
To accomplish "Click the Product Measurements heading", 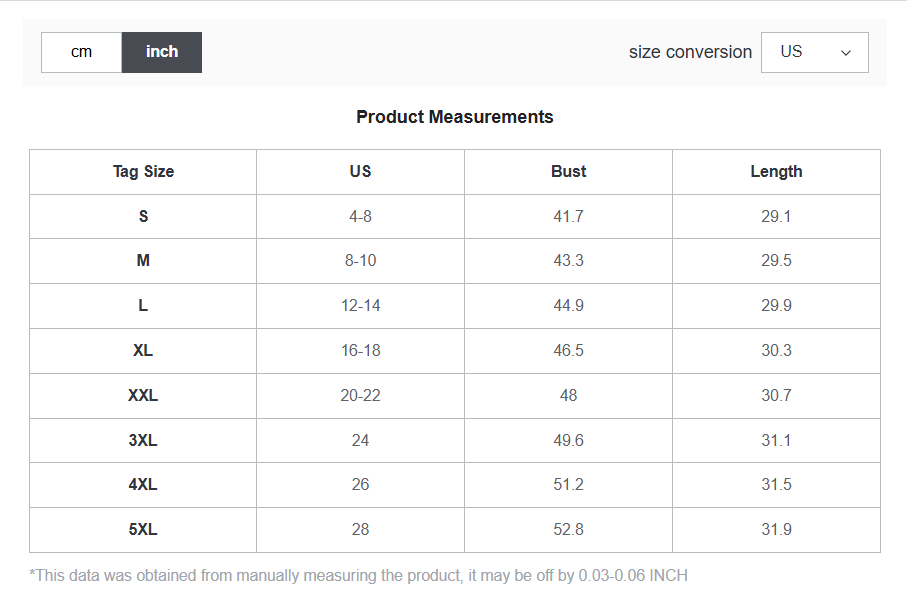I will [x=454, y=117].
